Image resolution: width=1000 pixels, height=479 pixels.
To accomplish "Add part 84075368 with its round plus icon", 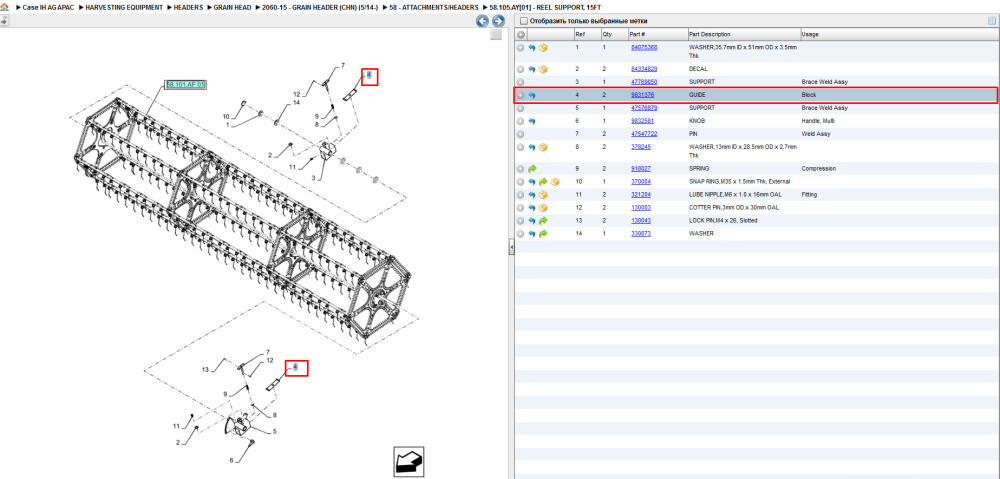I will (x=520, y=48).
